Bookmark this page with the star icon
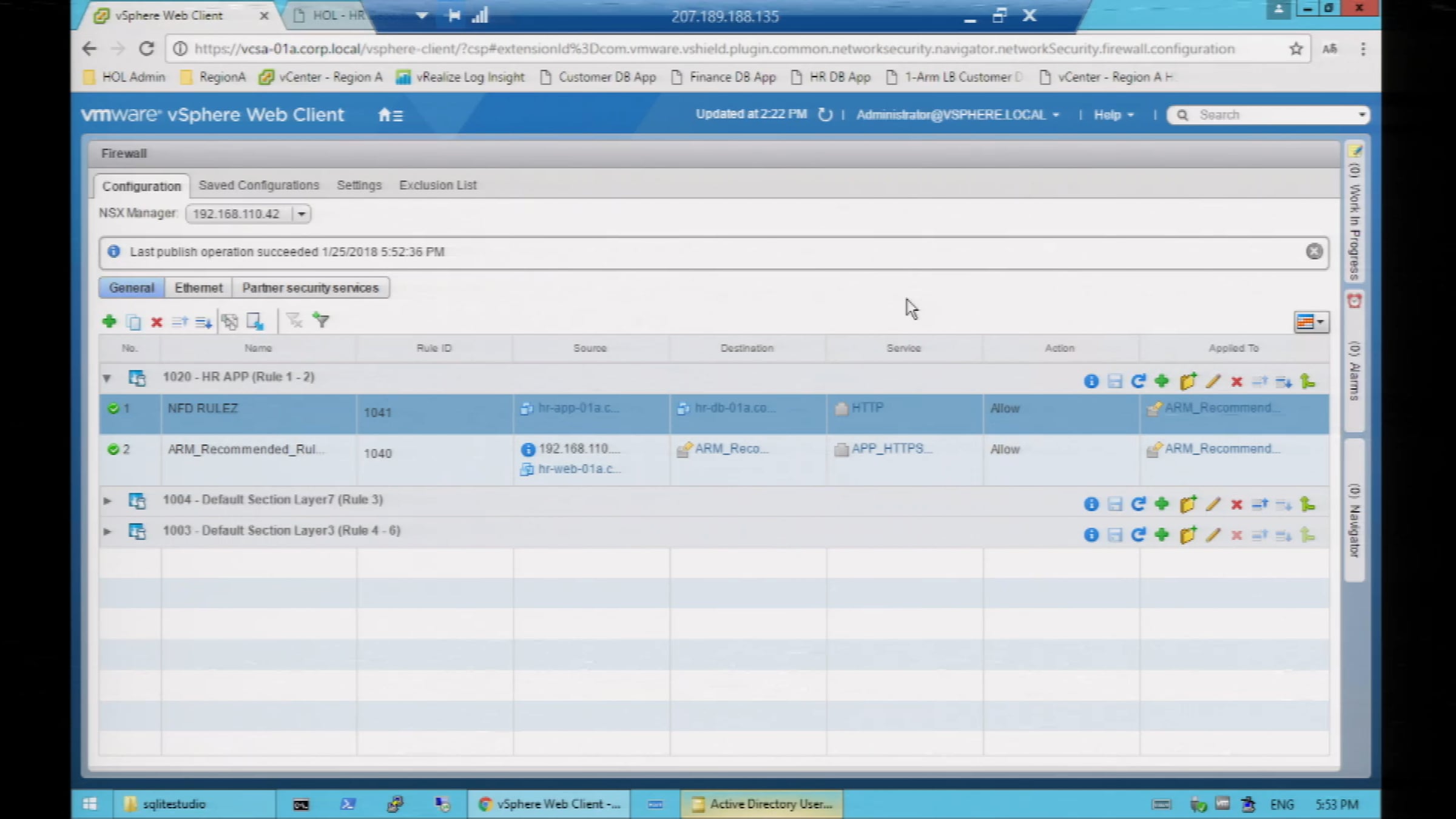1456x819 pixels. click(1296, 49)
